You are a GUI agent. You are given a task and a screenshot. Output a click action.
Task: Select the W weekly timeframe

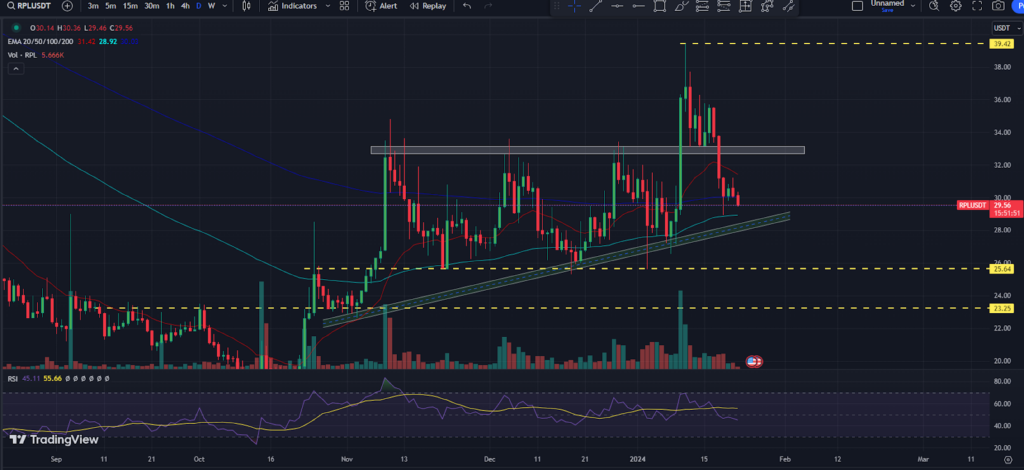pos(212,6)
